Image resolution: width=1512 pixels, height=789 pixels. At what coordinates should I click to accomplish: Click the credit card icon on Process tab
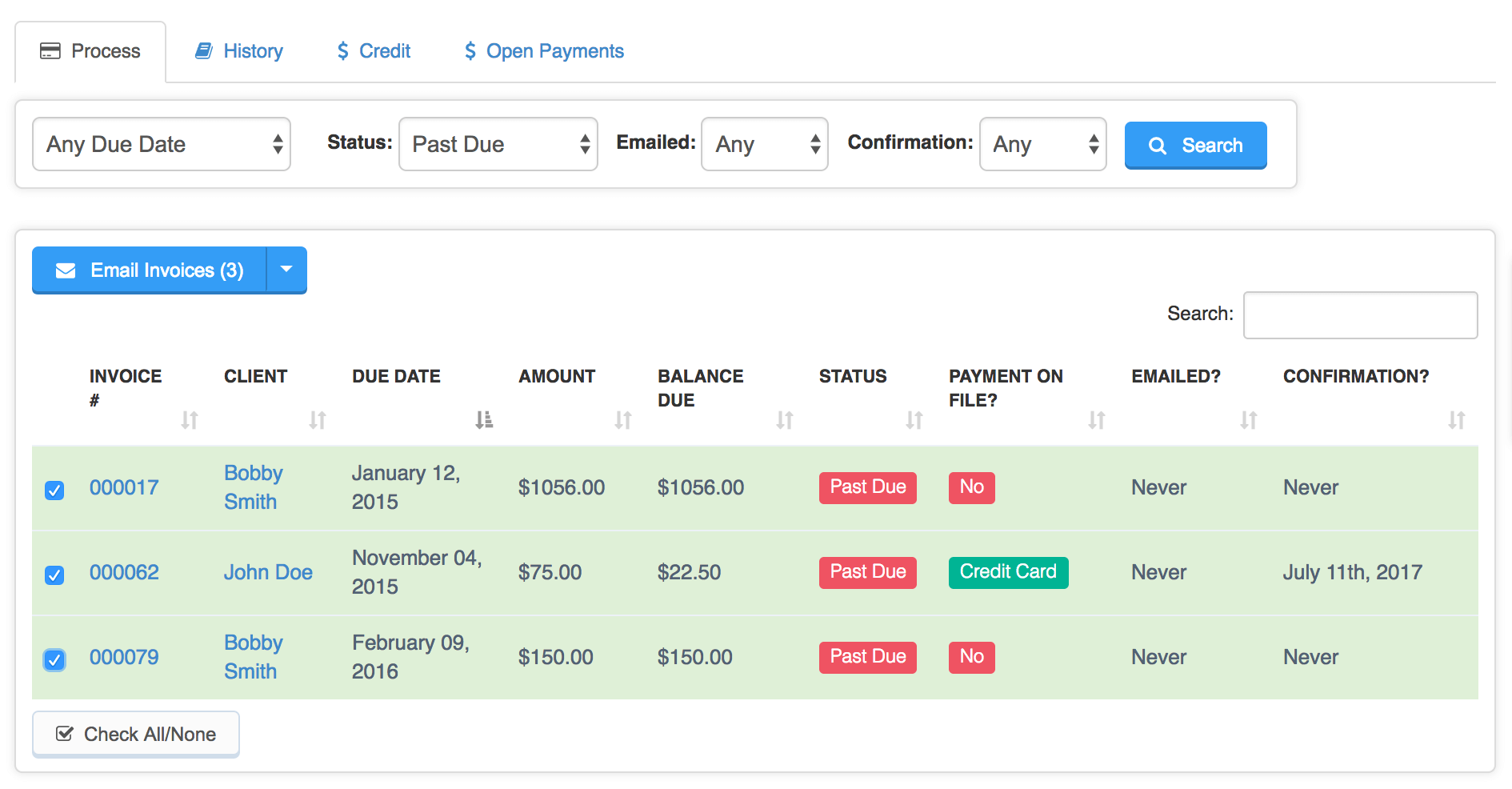coord(50,51)
